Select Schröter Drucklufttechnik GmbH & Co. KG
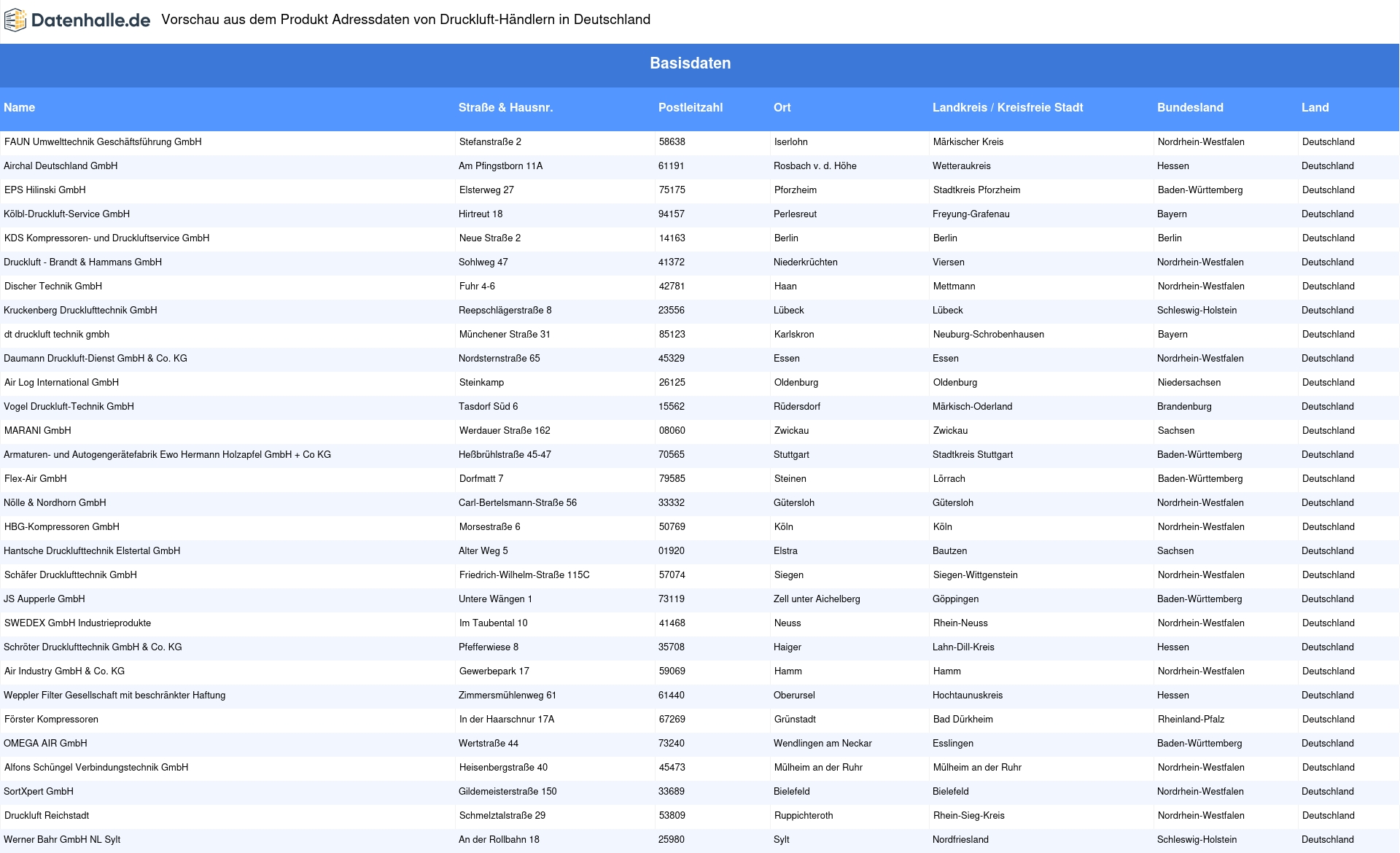This screenshot has height=853, width=1400. click(93, 647)
